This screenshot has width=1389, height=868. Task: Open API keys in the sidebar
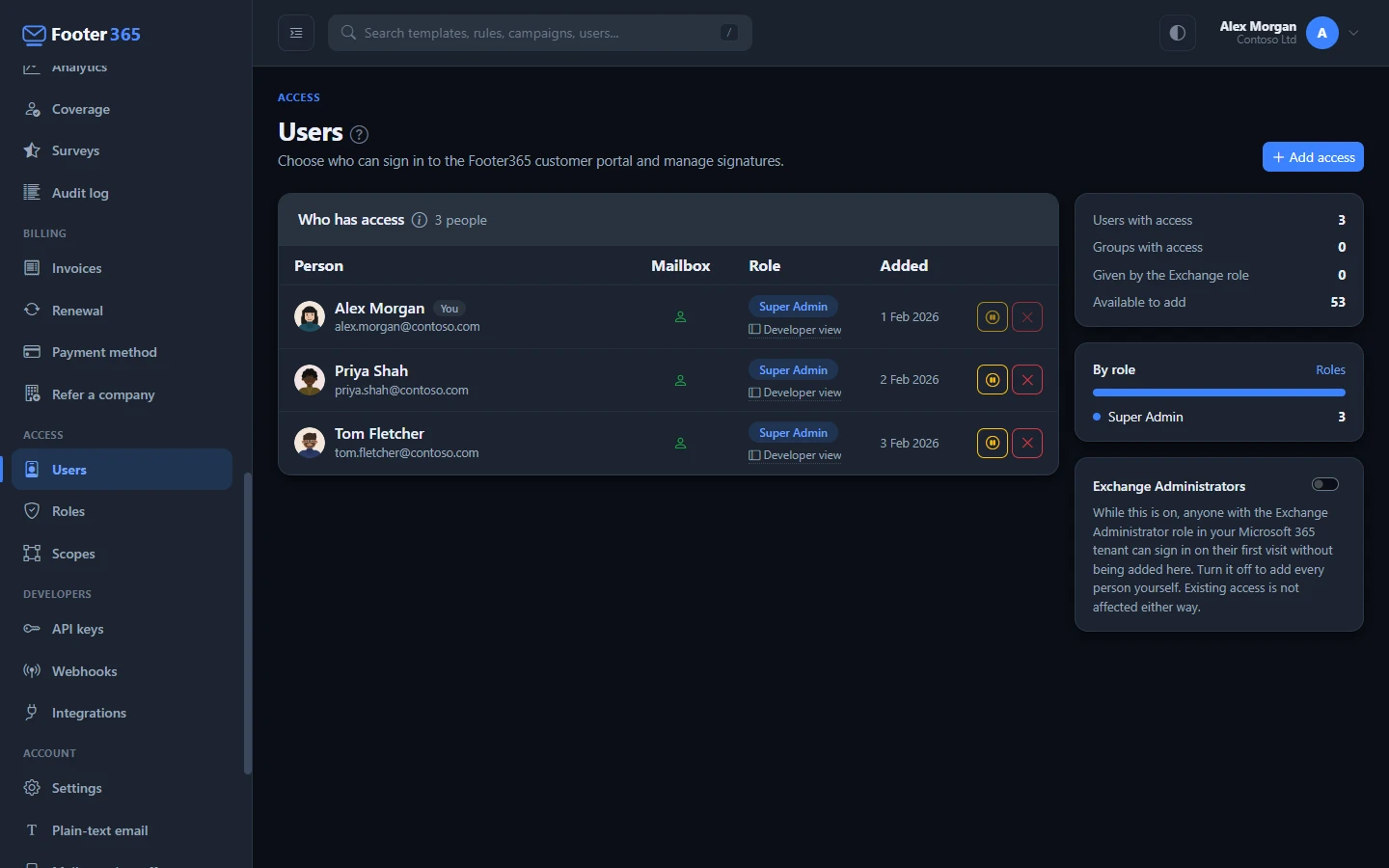(122, 629)
